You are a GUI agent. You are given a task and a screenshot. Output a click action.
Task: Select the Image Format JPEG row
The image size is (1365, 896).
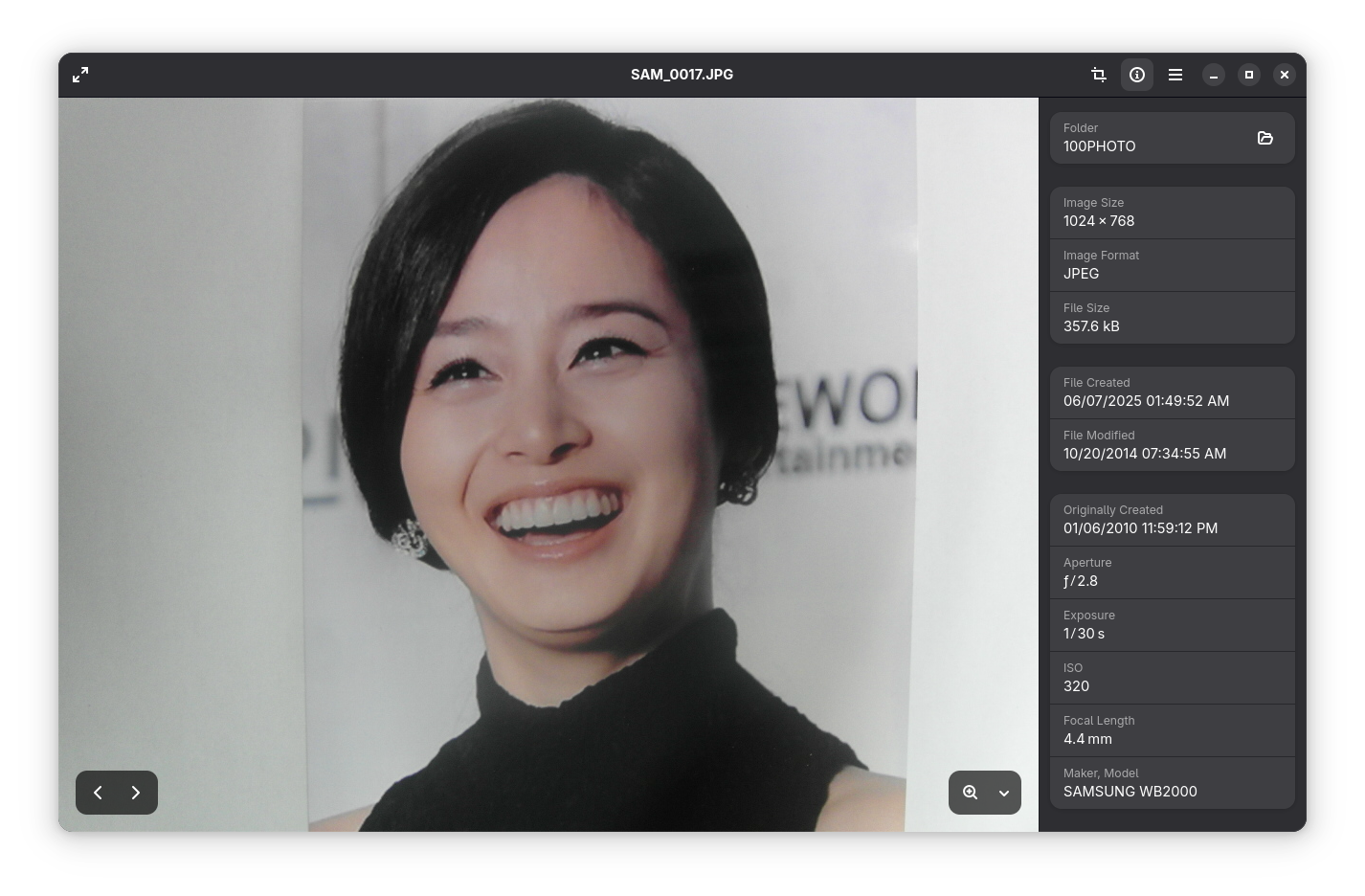tap(1173, 265)
